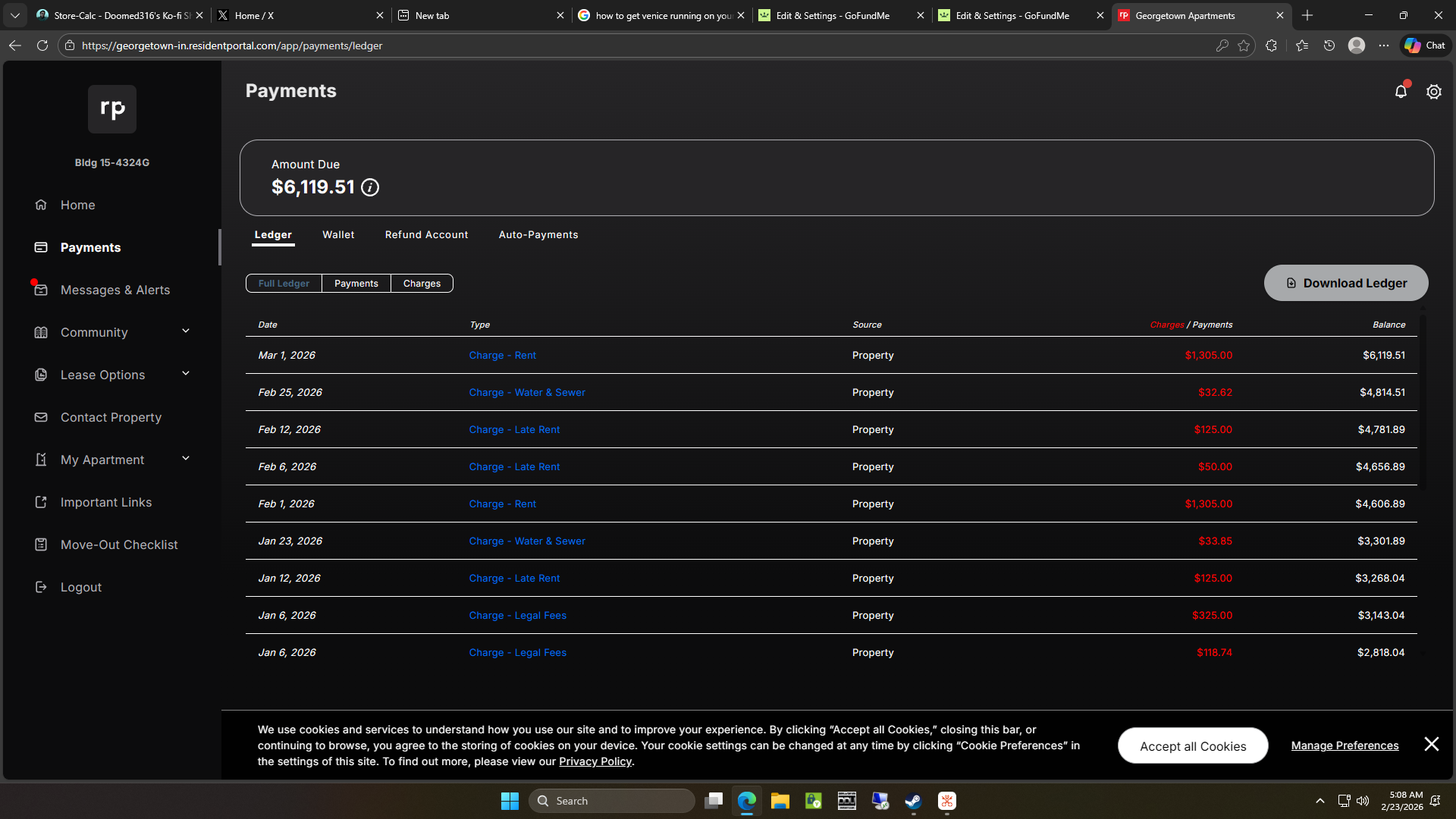Go to Home in sidebar

click(77, 205)
